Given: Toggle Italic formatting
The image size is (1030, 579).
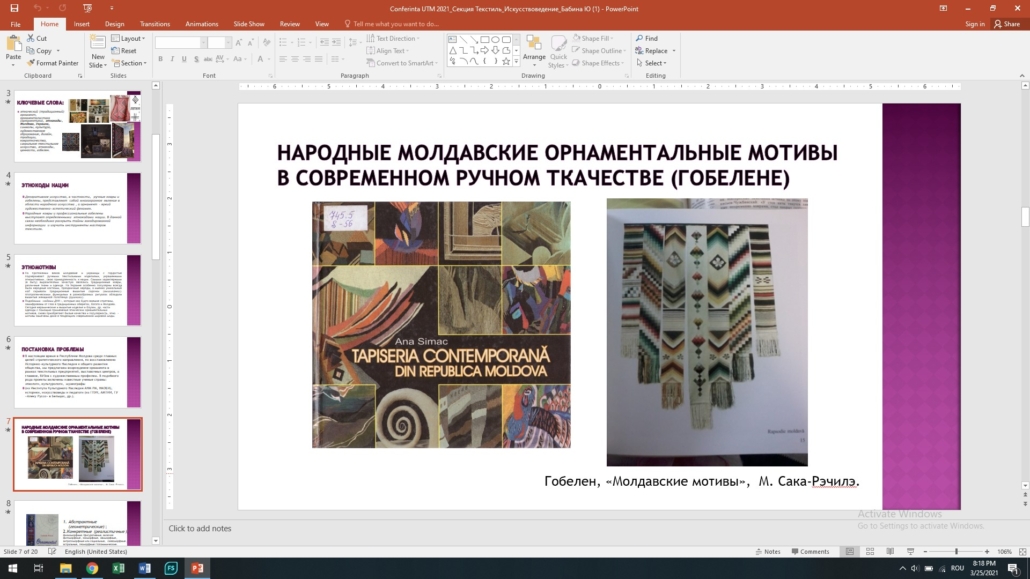Looking at the screenshot, I should click(172, 59).
